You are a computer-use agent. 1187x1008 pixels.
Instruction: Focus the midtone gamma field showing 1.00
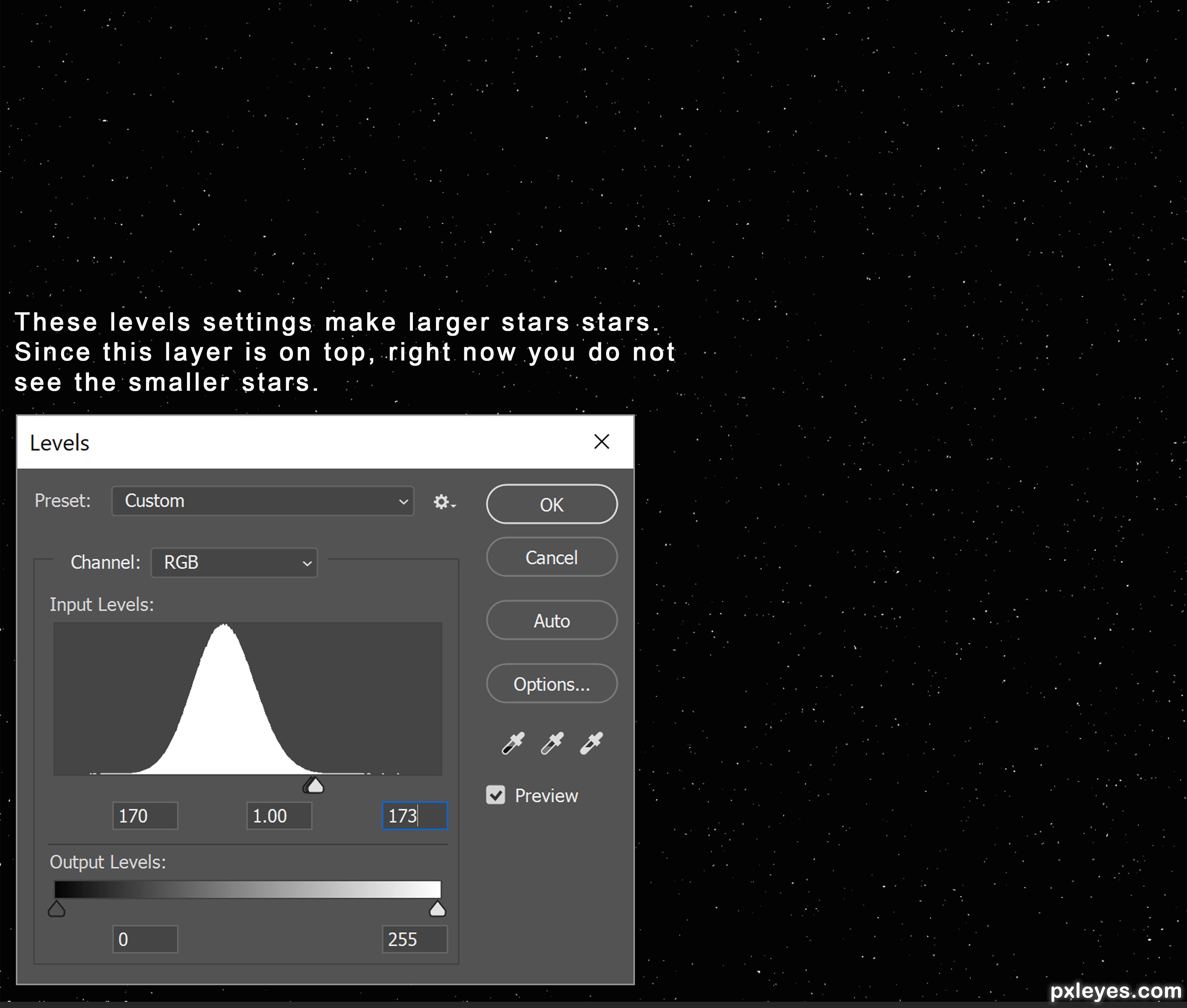click(x=279, y=816)
